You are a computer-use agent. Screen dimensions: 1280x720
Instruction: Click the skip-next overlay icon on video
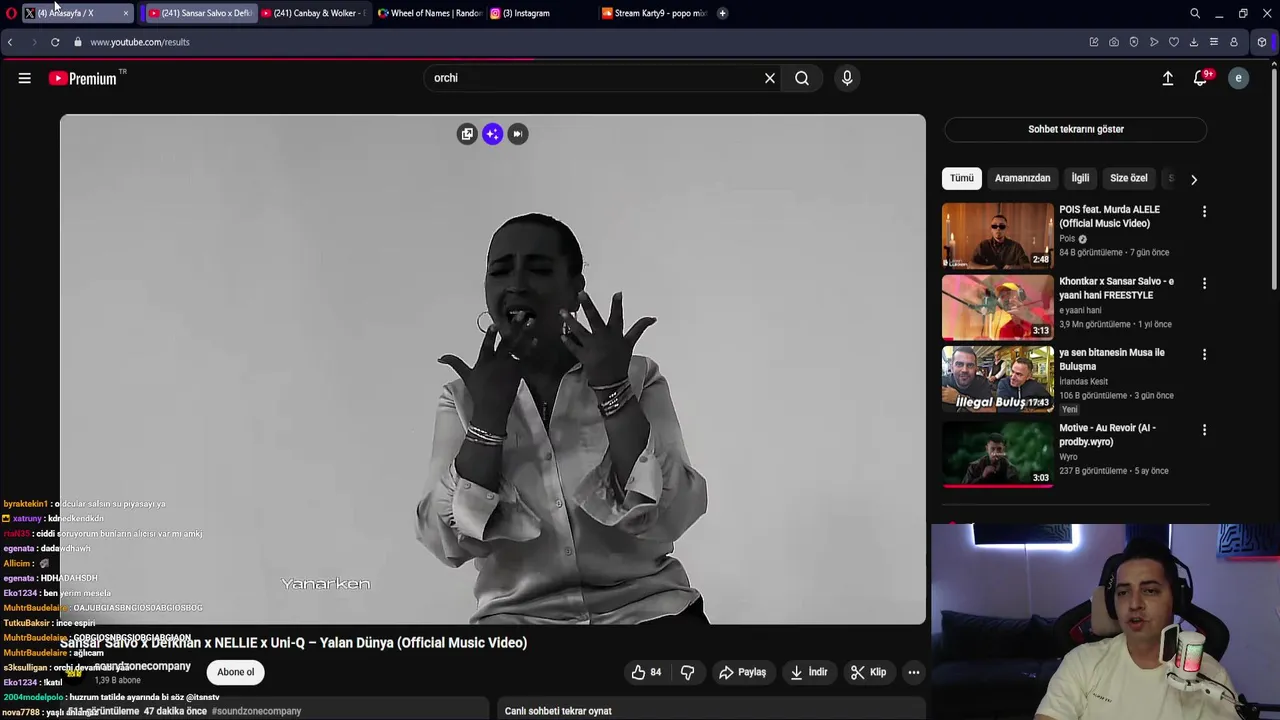(x=517, y=134)
